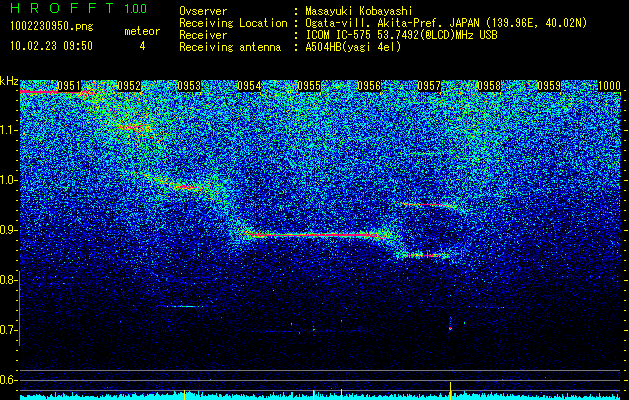Click the 0951 time label

click(69, 86)
